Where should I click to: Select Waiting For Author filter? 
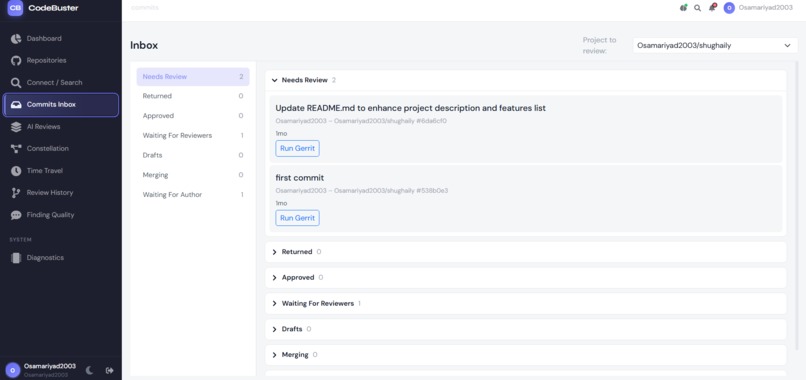point(193,195)
